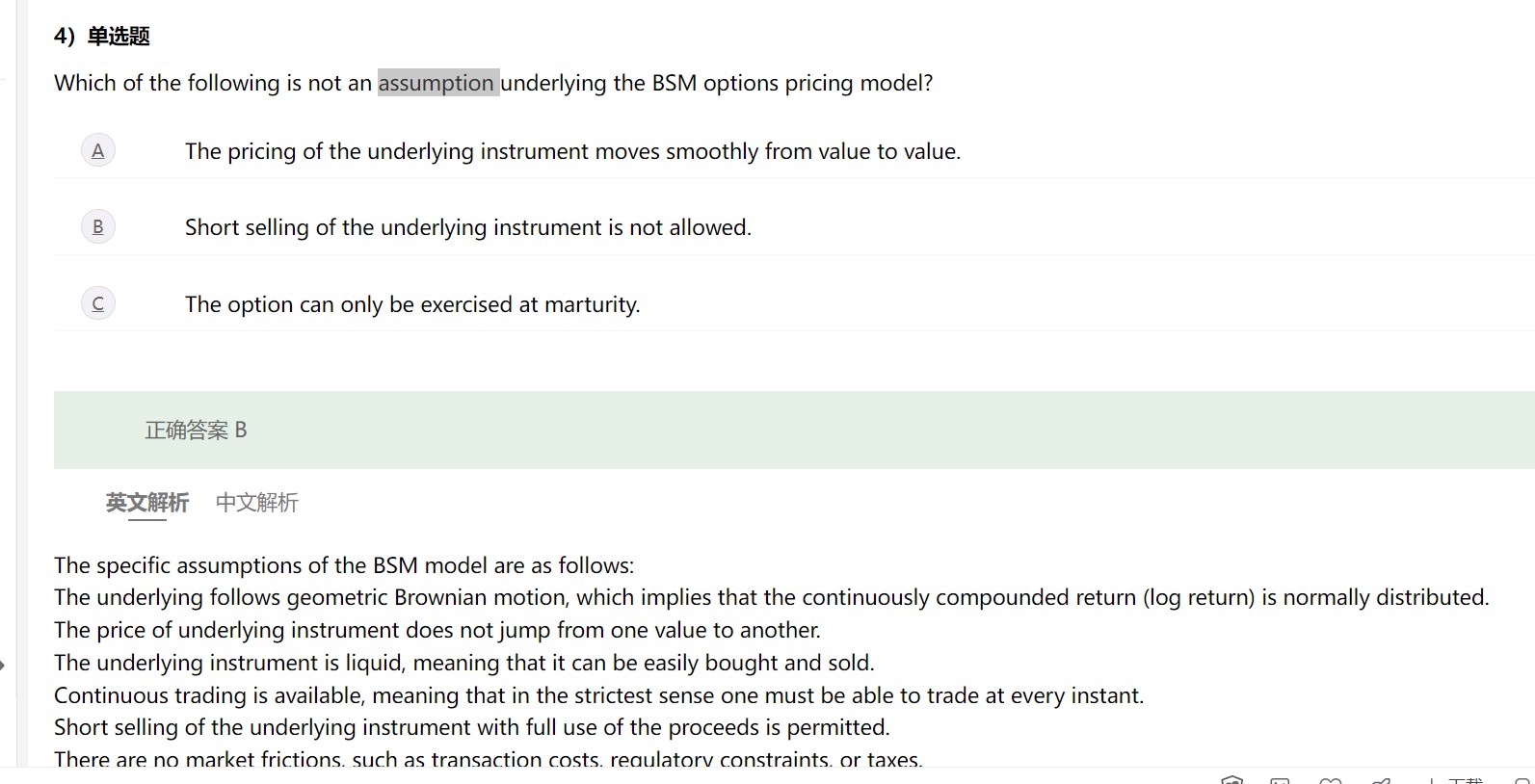Choose "only be exercised at marturity" answer

pos(412,304)
